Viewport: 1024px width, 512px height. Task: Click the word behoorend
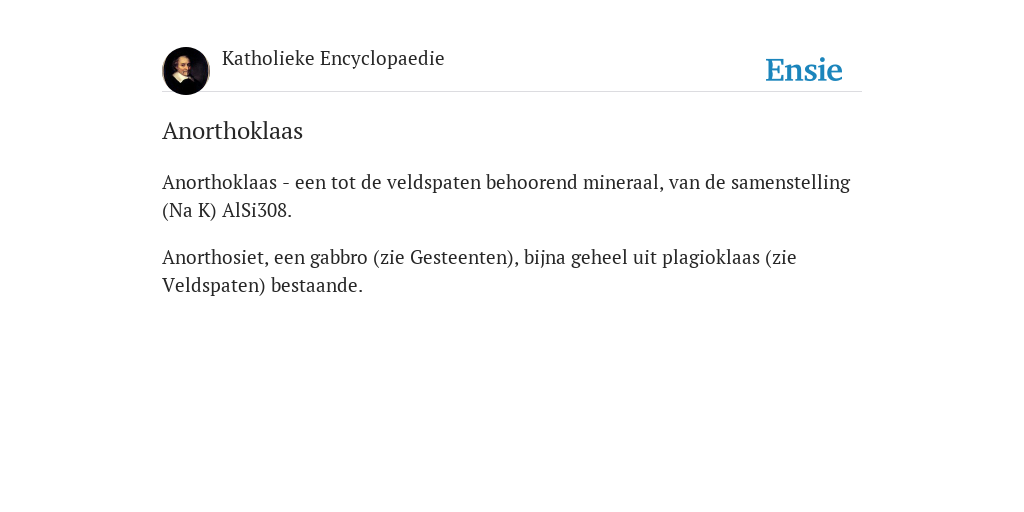tap(532, 182)
